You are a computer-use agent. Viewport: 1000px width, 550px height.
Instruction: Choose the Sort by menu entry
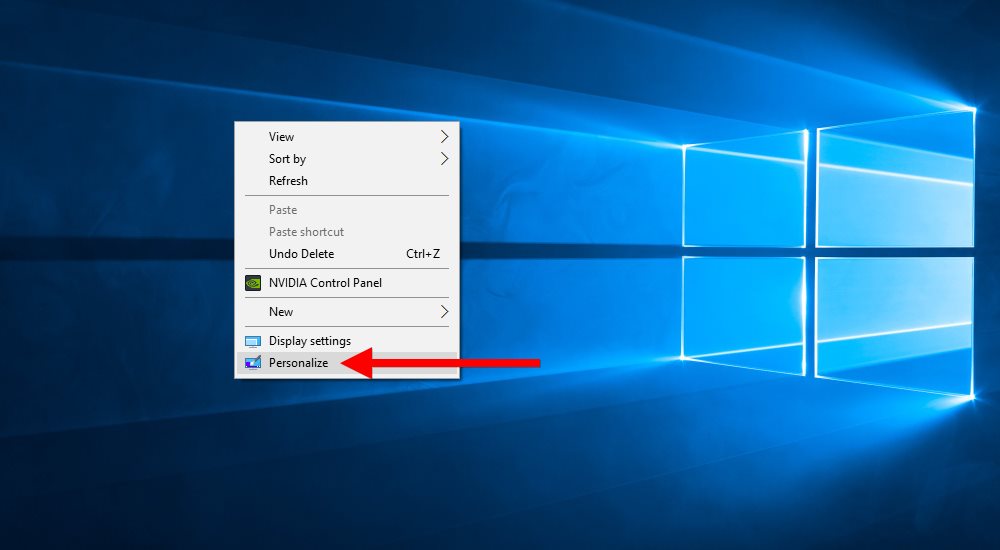(x=288, y=159)
